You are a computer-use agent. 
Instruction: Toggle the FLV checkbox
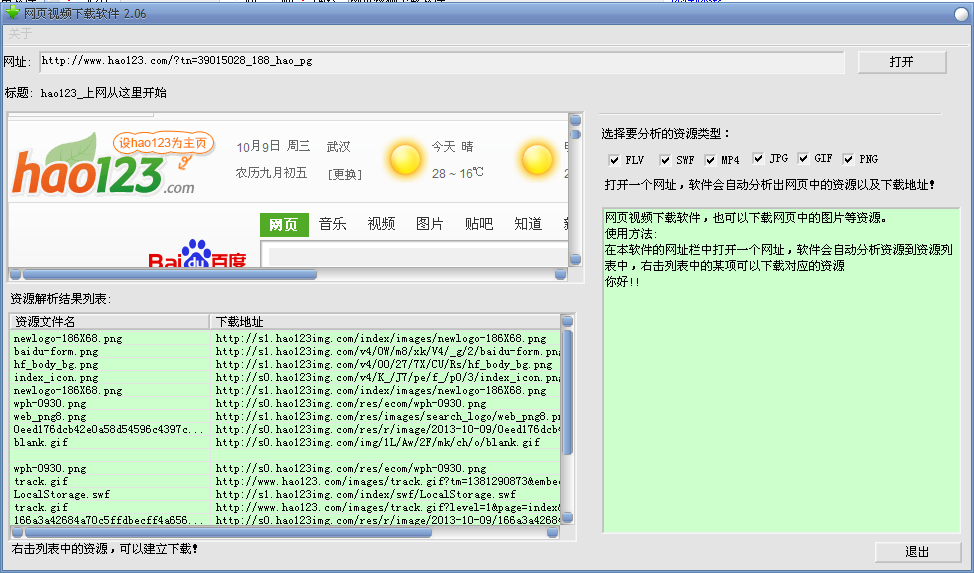click(614, 160)
